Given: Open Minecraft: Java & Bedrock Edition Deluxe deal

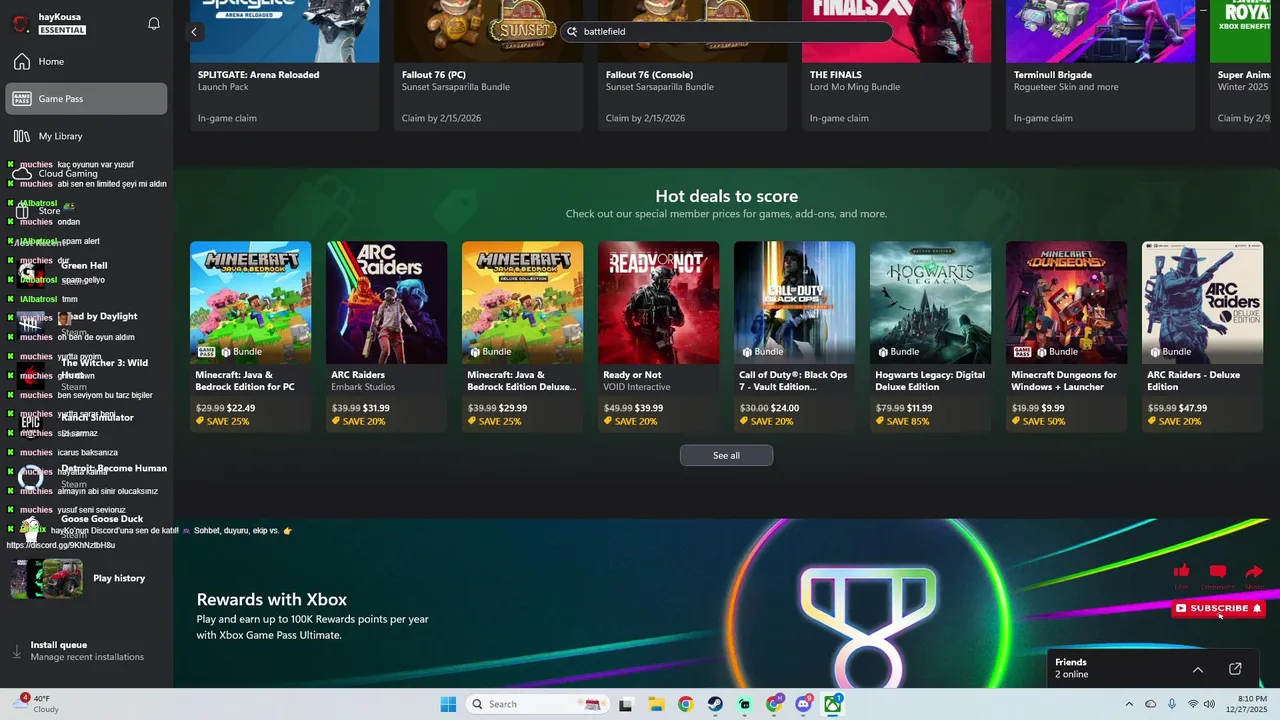Looking at the screenshot, I should pos(523,337).
